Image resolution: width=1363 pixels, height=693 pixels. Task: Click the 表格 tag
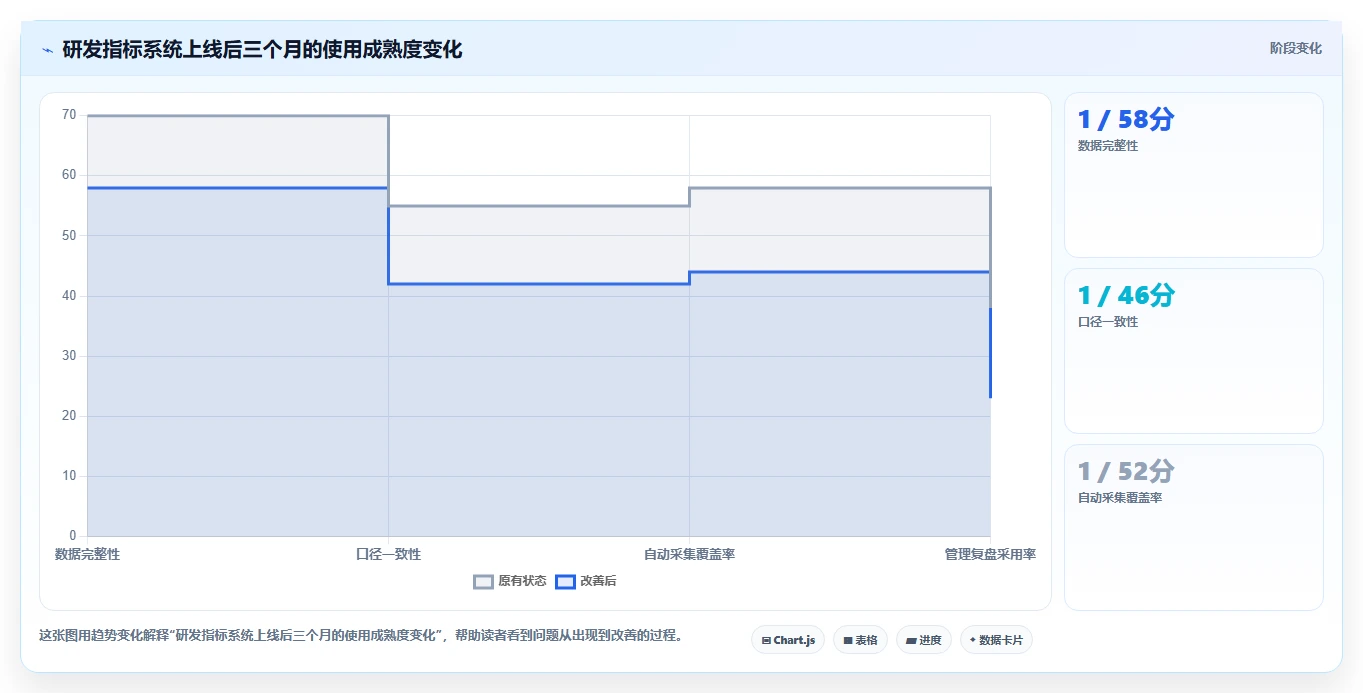point(860,640)
